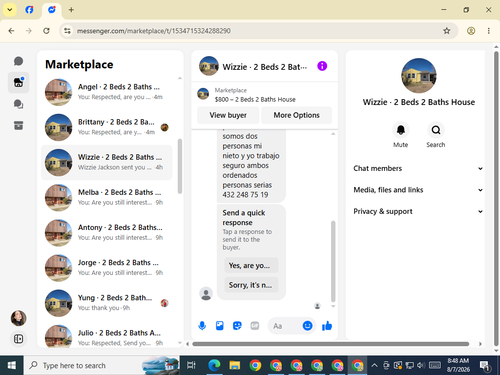Attach a file with photo icon
The width and height of the screenshot is (500, 375).
click(220, 326)
